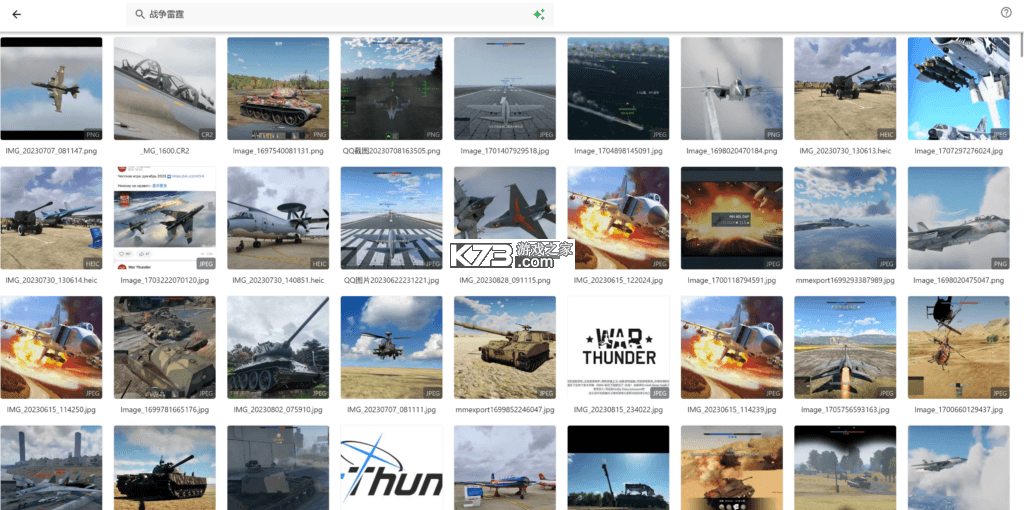Open AI sparkle search option
The width and height of the screenshot is (1024, 510).
[x=539, y=14]
